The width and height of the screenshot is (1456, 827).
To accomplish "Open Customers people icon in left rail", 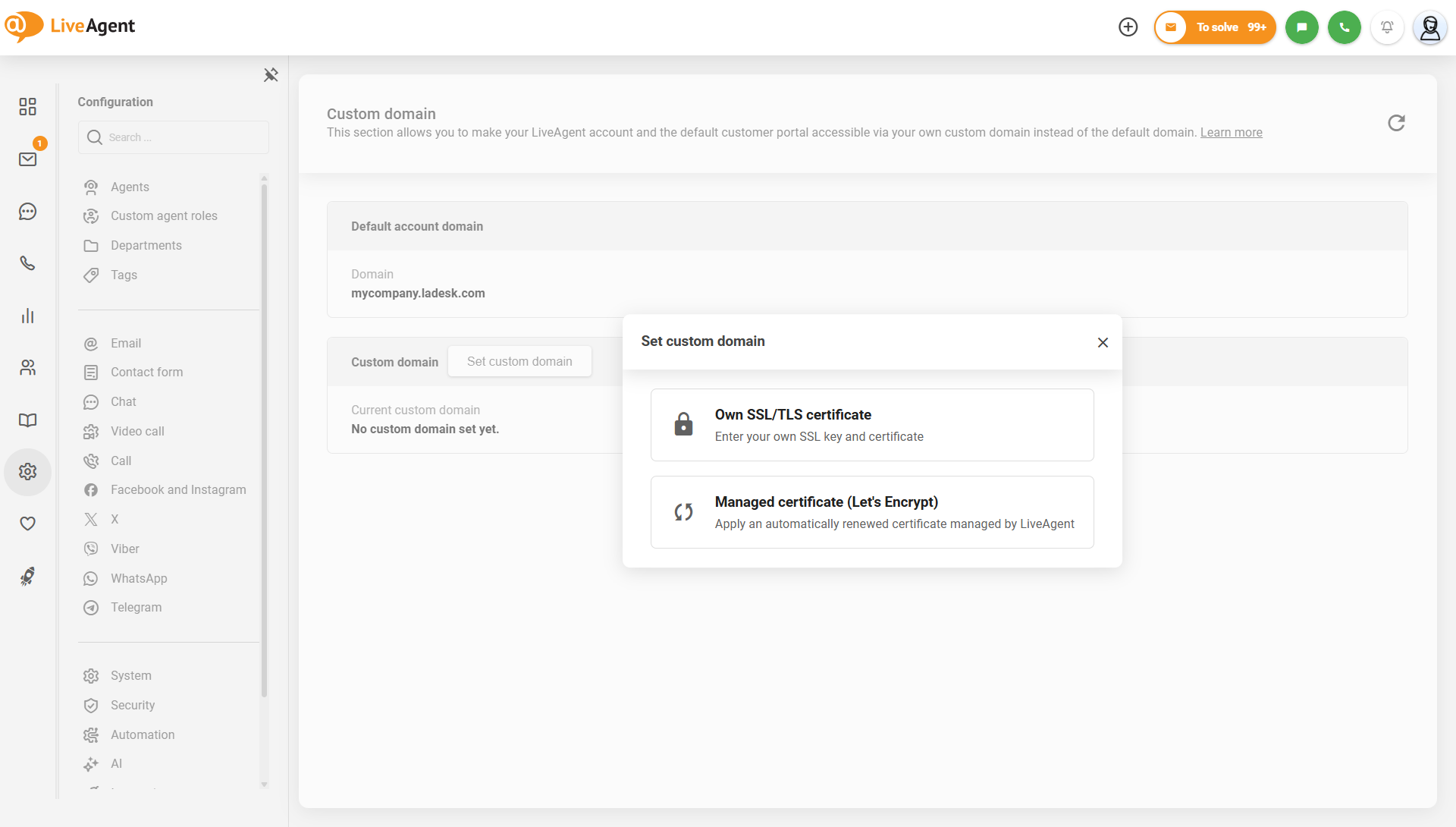I will click(x=28, y=368).
